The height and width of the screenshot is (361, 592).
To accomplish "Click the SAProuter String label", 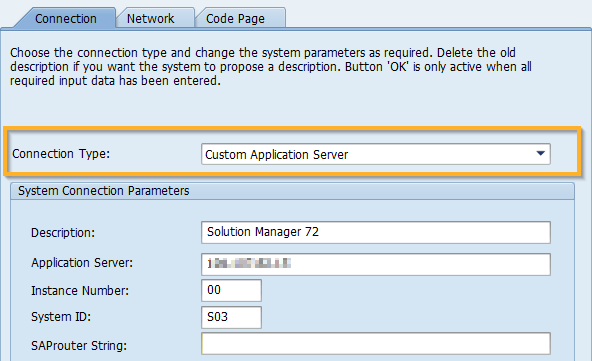I will [x=79, y=346].
